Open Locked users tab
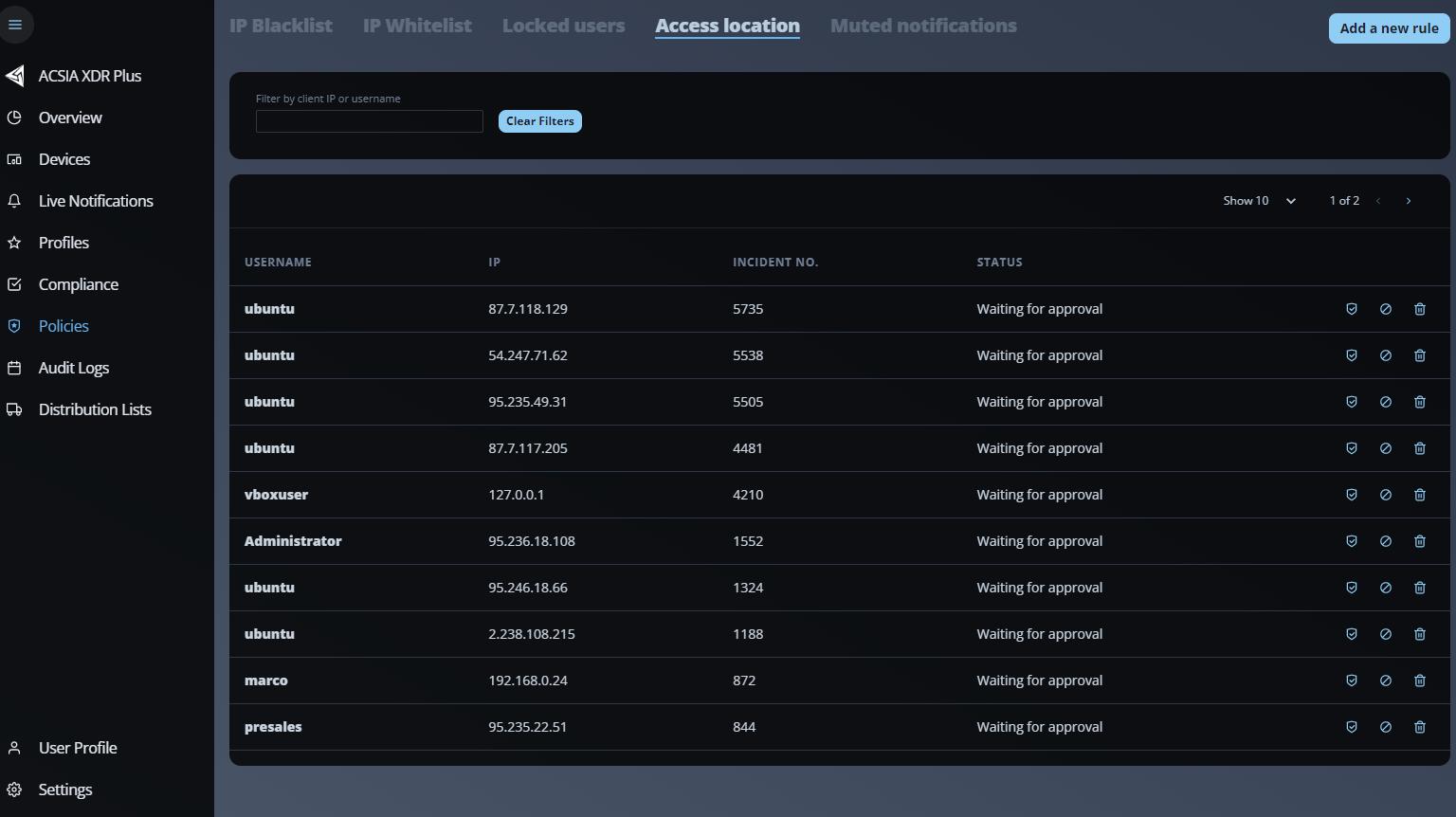 pos(563,26)
